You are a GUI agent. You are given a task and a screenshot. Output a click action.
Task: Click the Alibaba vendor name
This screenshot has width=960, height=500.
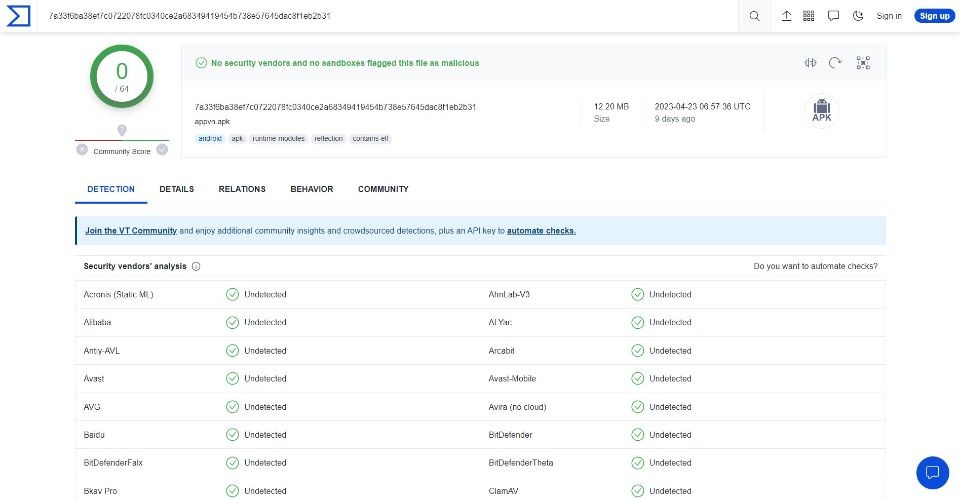pyautogui.click(x=97, y=322)
